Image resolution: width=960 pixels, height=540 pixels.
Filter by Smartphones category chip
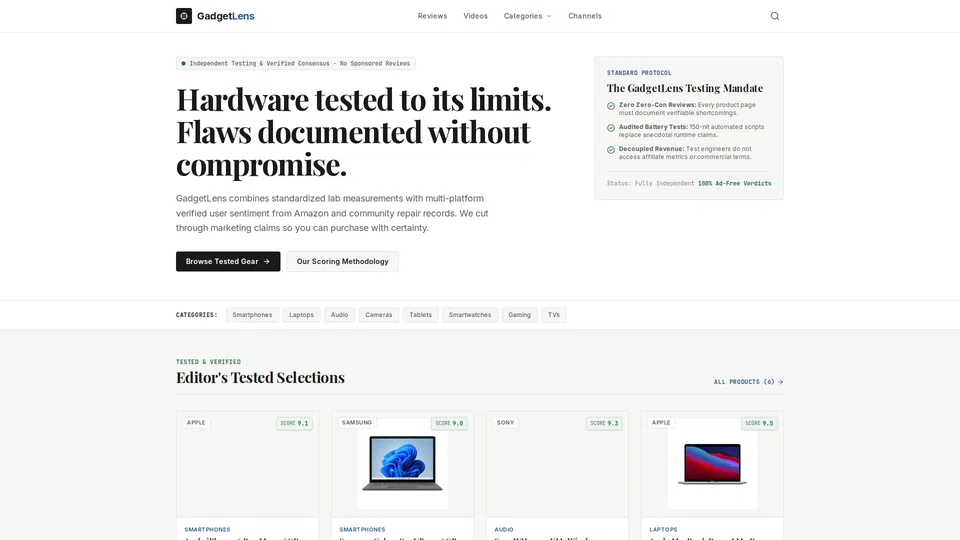pos(252,315)
